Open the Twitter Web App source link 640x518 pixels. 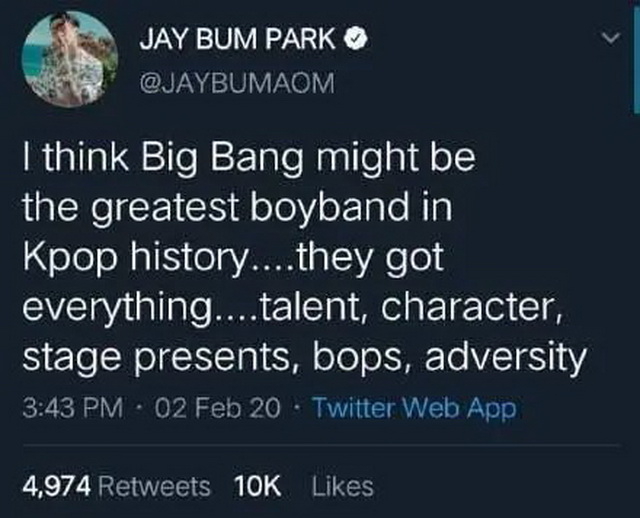(414, 408)
